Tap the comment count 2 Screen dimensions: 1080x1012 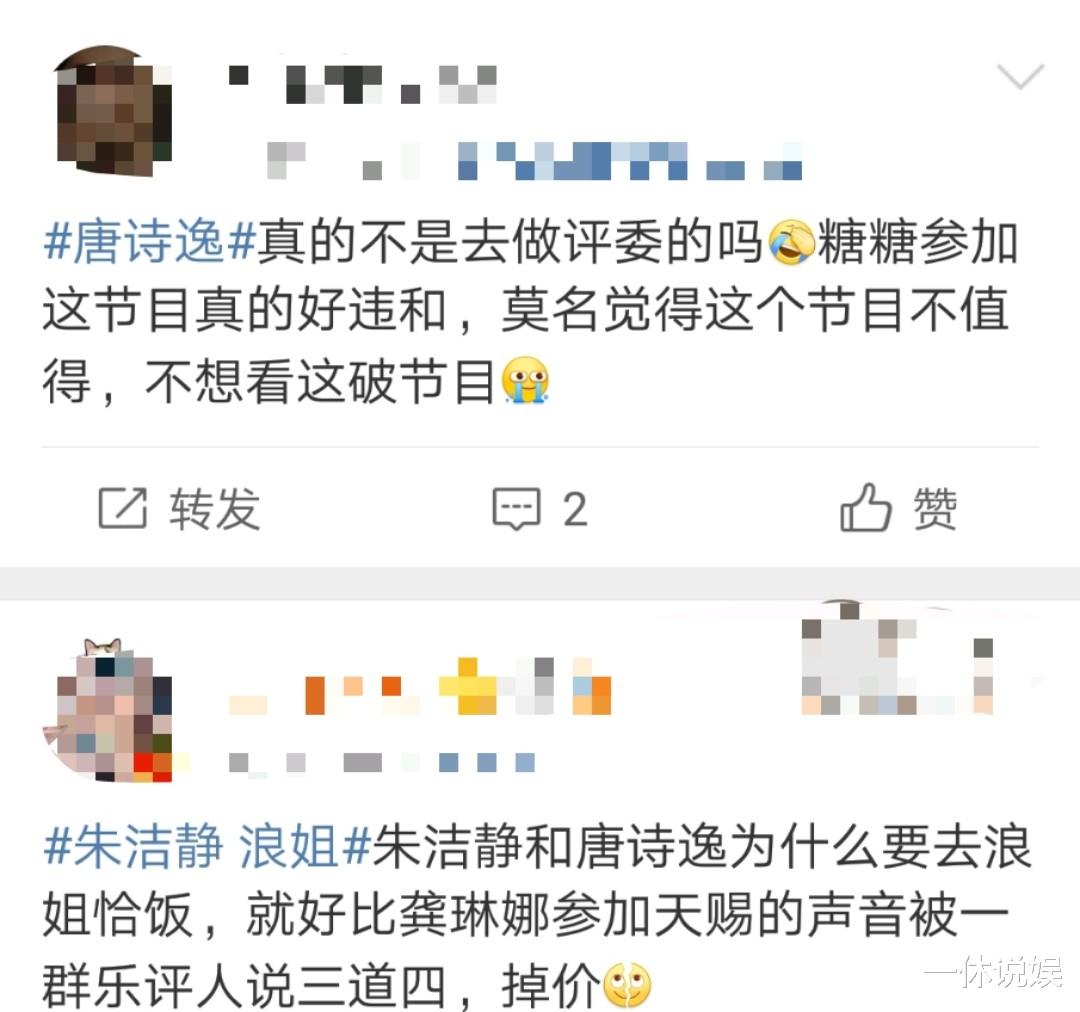(x=575, y=510)
